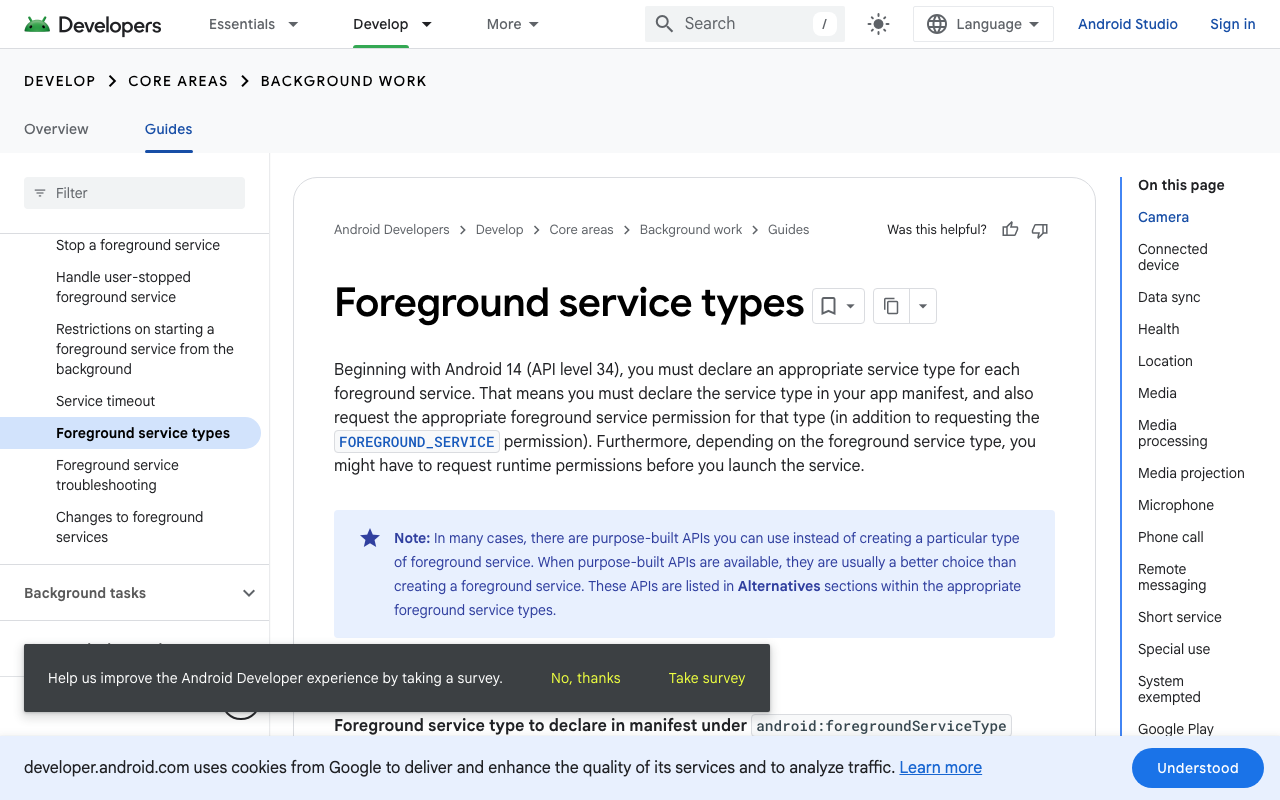Jump to Data sync section
This screenshot has height=800, width=1280.
(1169, 297)
